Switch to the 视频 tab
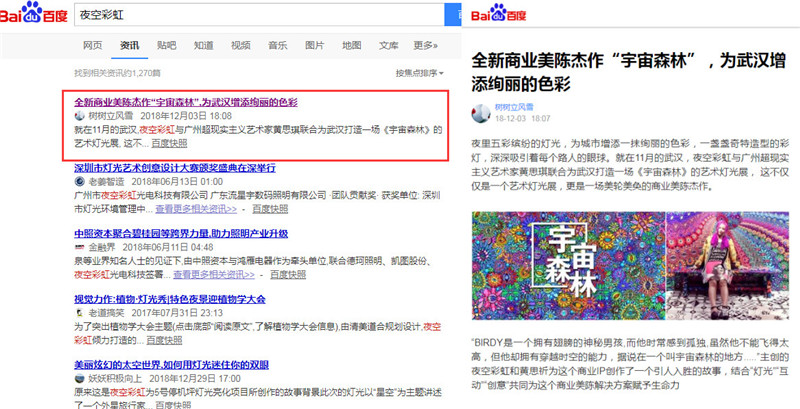This screenshot has height=409, width=800. (240, 45)
